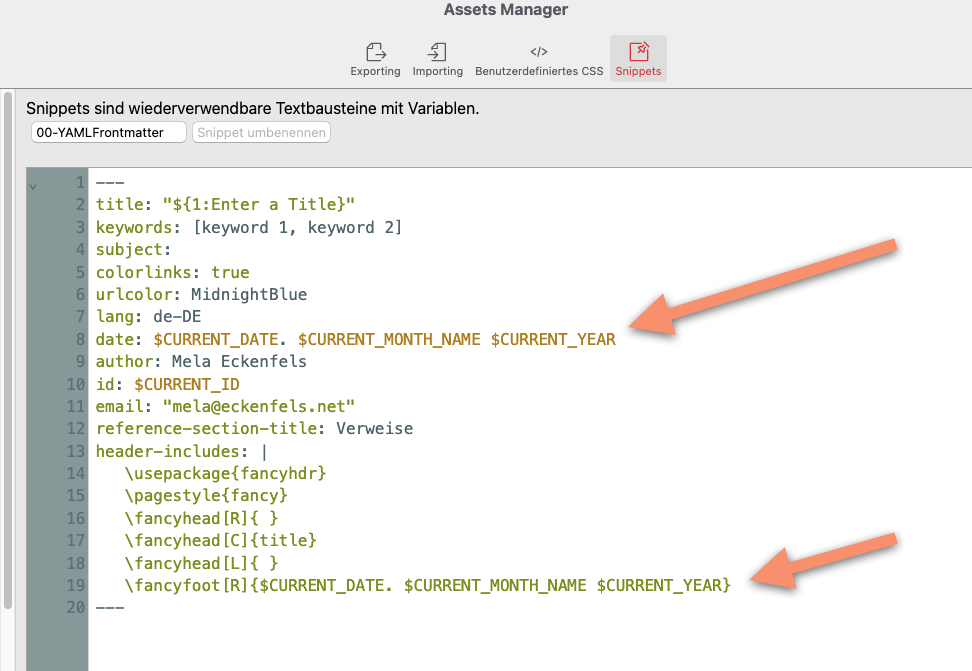Click the 00-YAMLFrontmatter snippet name field
This screenshot has height=671, width=972.
(107, 131)
